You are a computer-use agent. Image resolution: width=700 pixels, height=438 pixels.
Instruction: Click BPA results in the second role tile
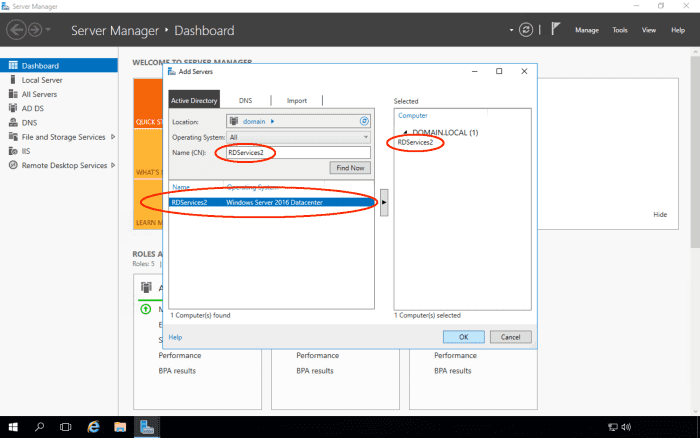315,371
